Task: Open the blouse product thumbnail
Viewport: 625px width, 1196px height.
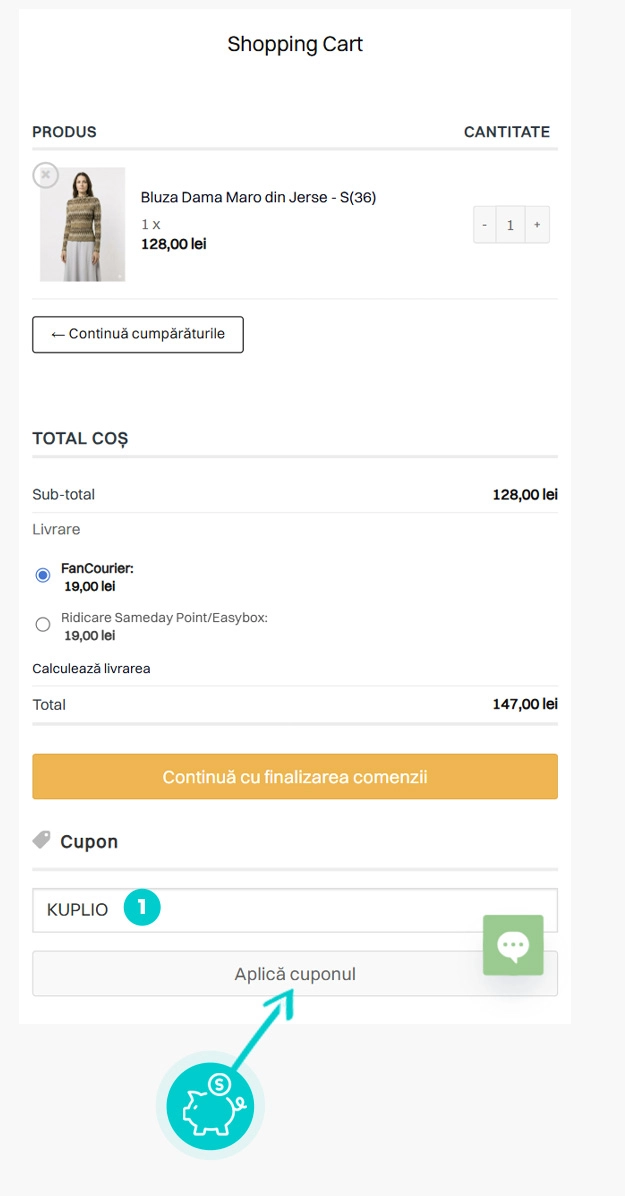Action: pyautogui.click(x=82, y=224)
